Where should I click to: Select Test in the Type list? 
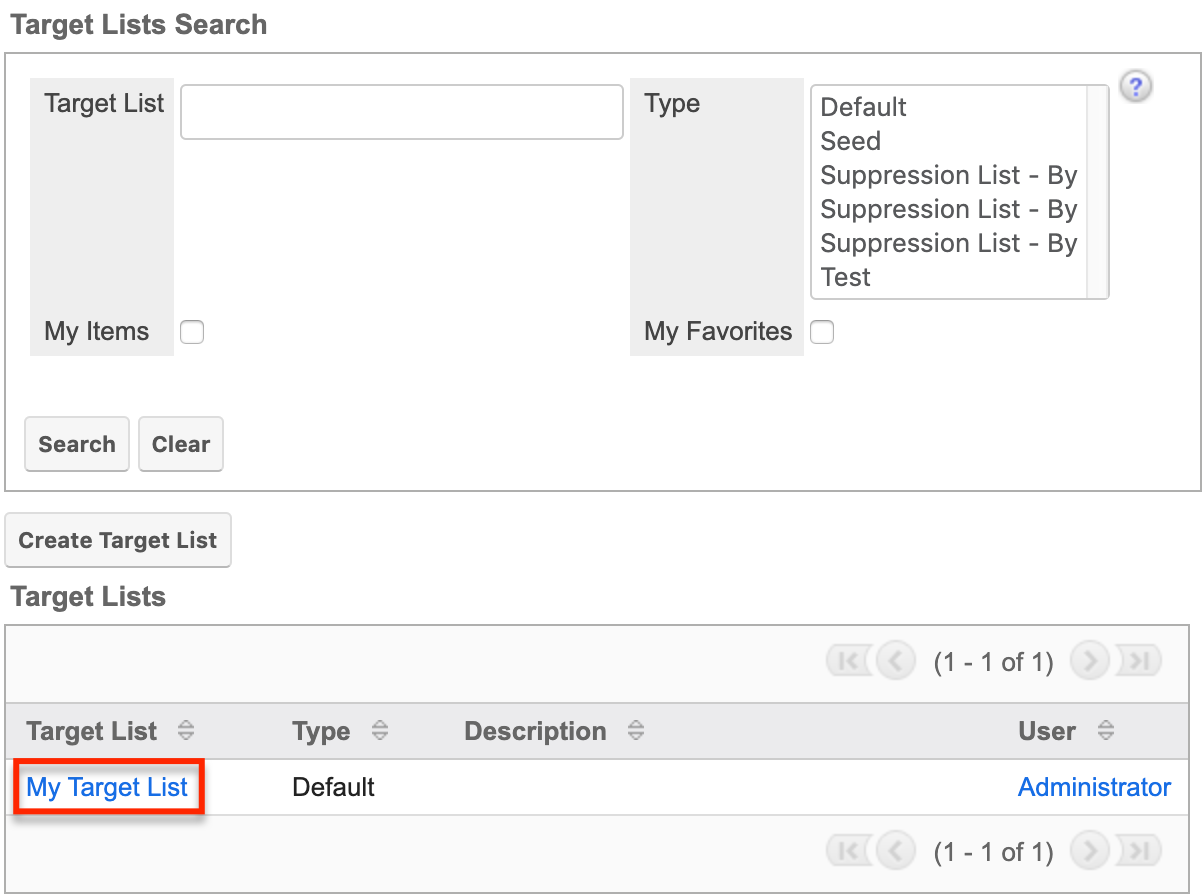[x=846, y=277]
